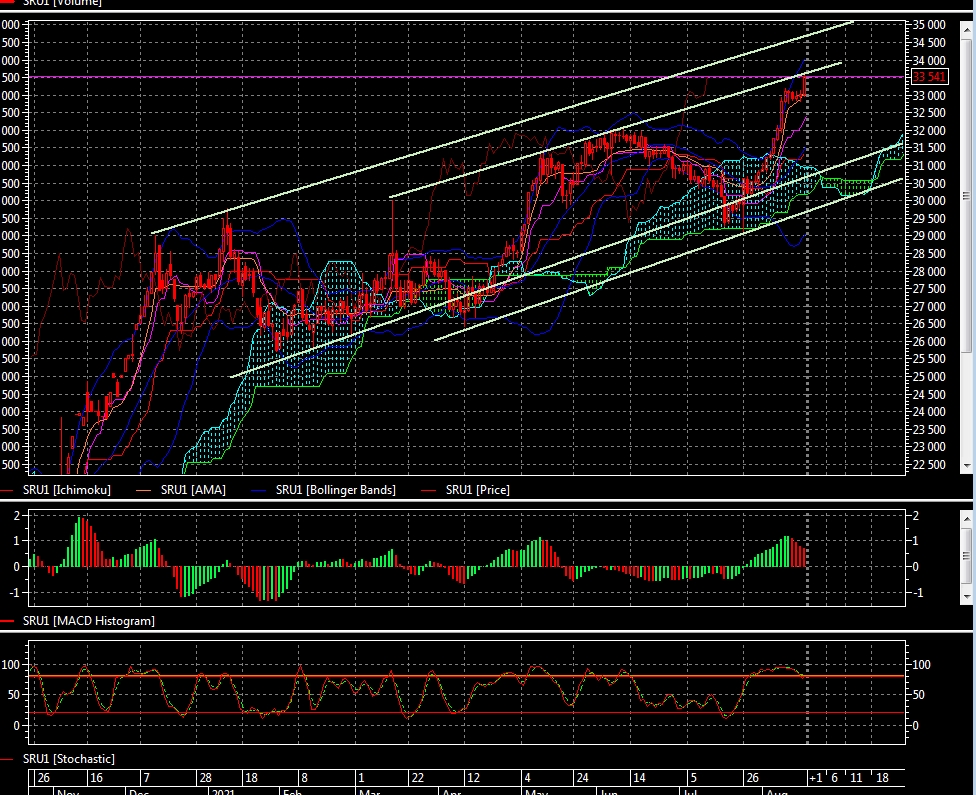Viewport: 976px width, 795px height.
Task: Click the 26 date label under Aug
Action: (x=753, y=778)
